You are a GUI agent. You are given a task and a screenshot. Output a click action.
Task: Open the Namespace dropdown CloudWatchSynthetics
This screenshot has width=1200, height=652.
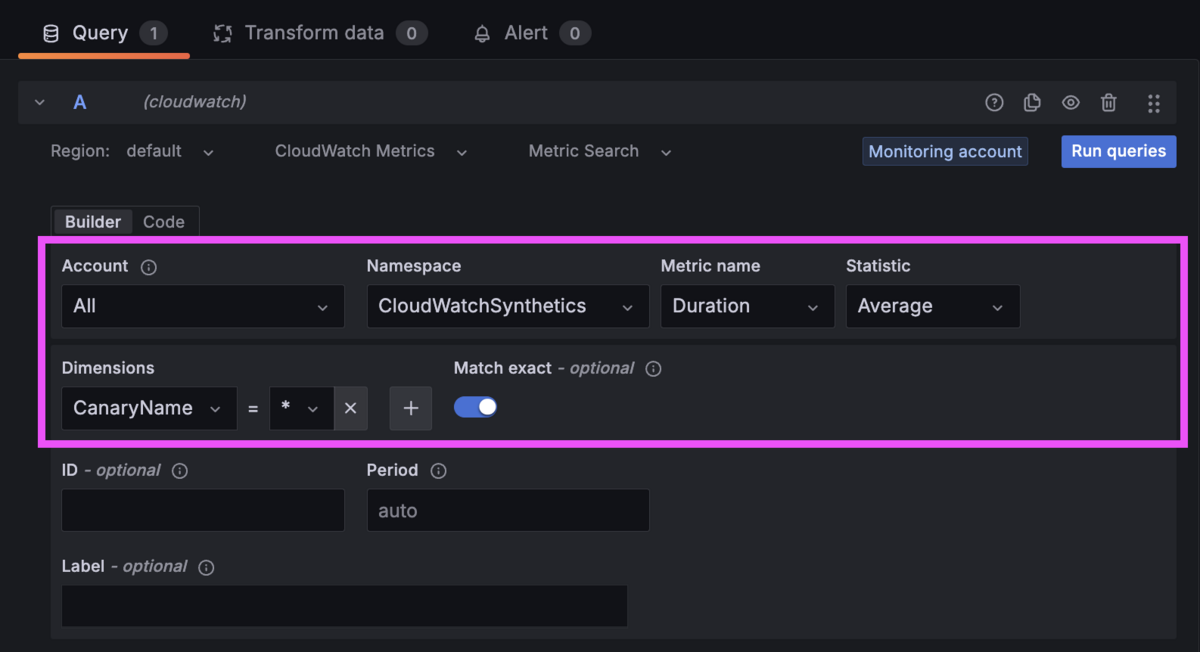pos(508,306)
